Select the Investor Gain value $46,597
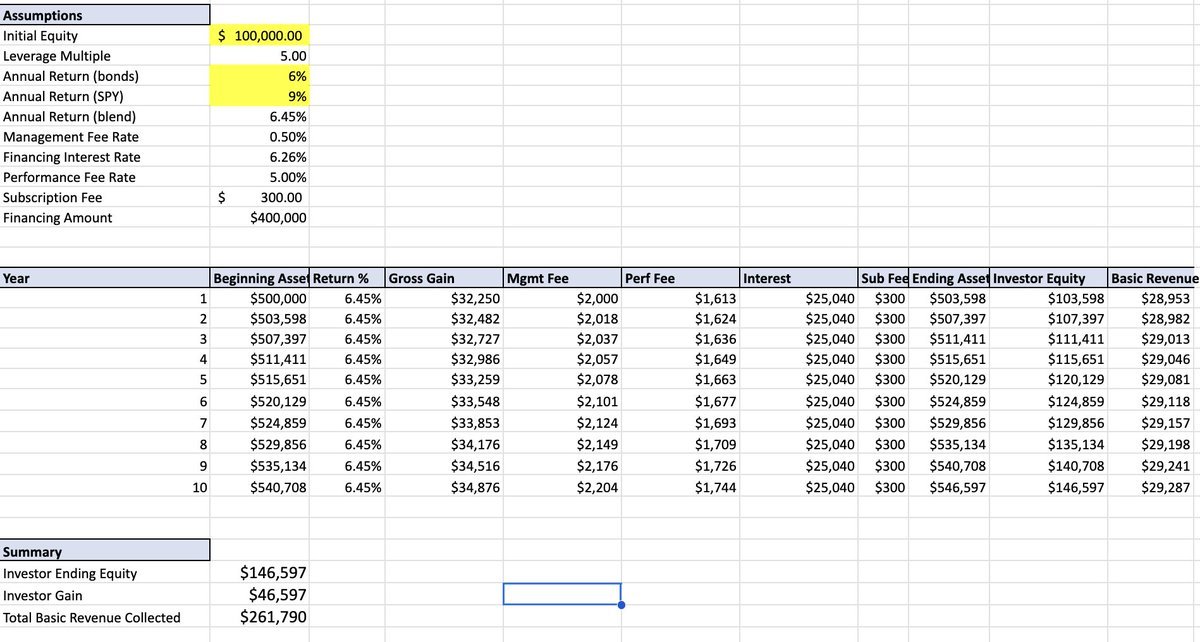The width and height of the screenshot is (1200, 642). [x=260, y=595]
